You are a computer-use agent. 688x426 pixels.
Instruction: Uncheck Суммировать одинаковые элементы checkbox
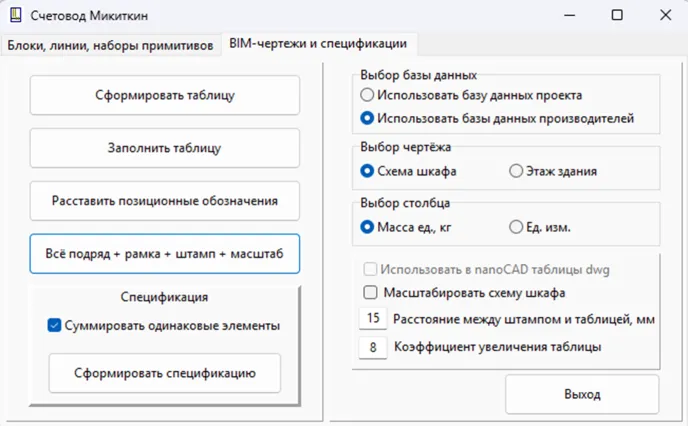pyautogui.click(x=54, y=325)
